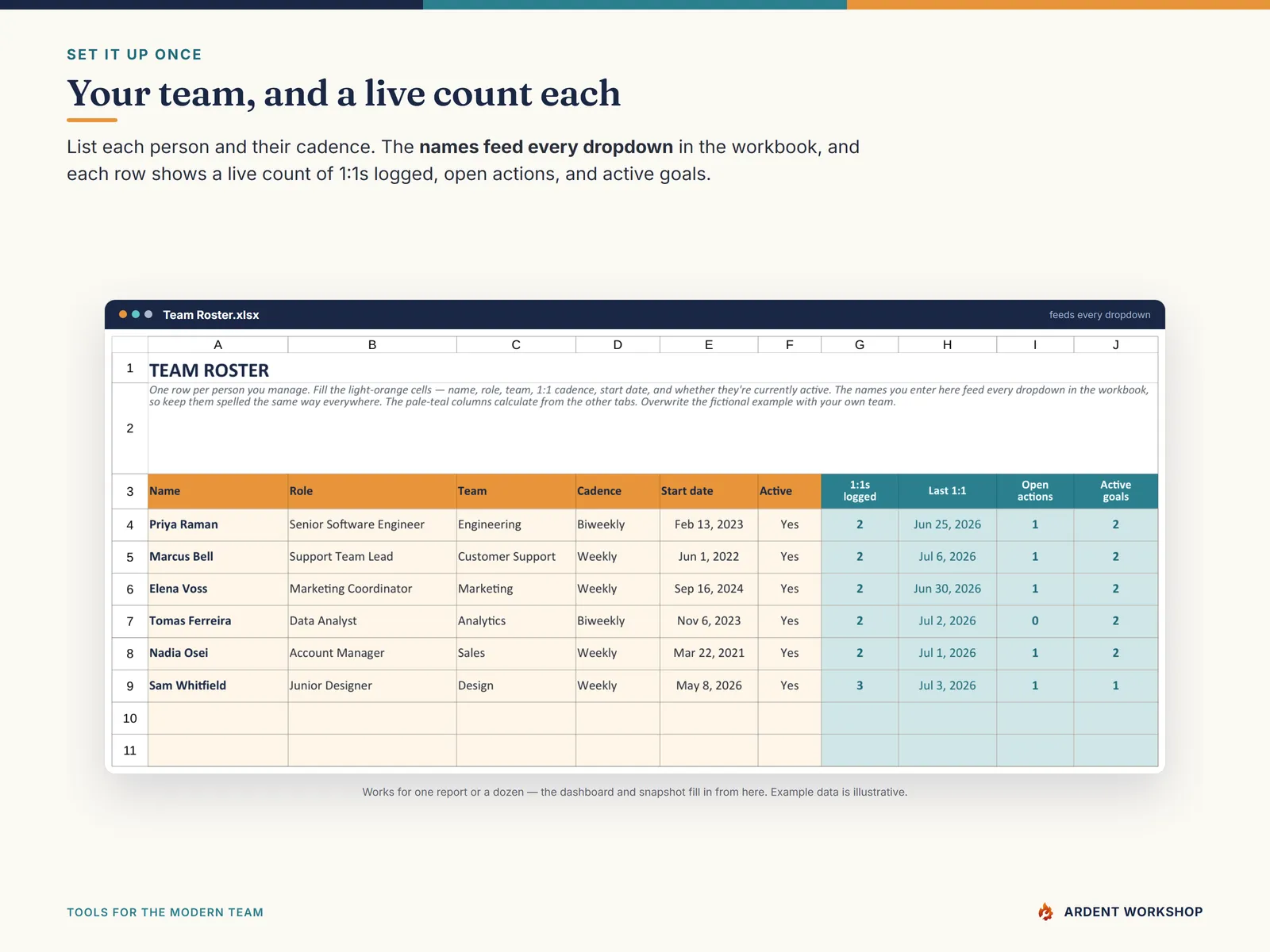This screenshot has width=1270, height=952.
Task: Select column I header
Action: (x=1035, y=344)
